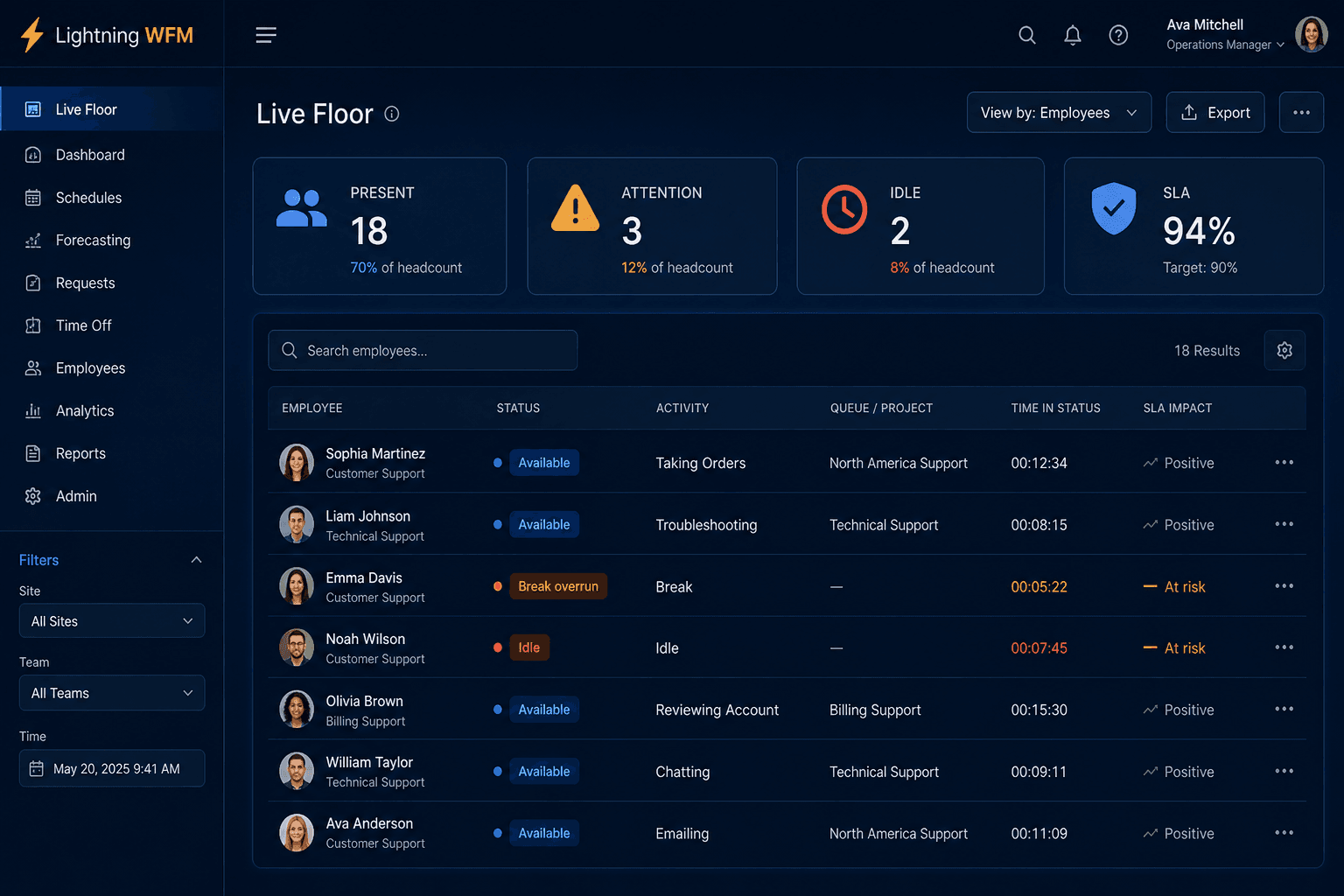This screenshot has width=1344, height=896.
Task: Open Ava Anderson row options
Action: click(1284, 833)
